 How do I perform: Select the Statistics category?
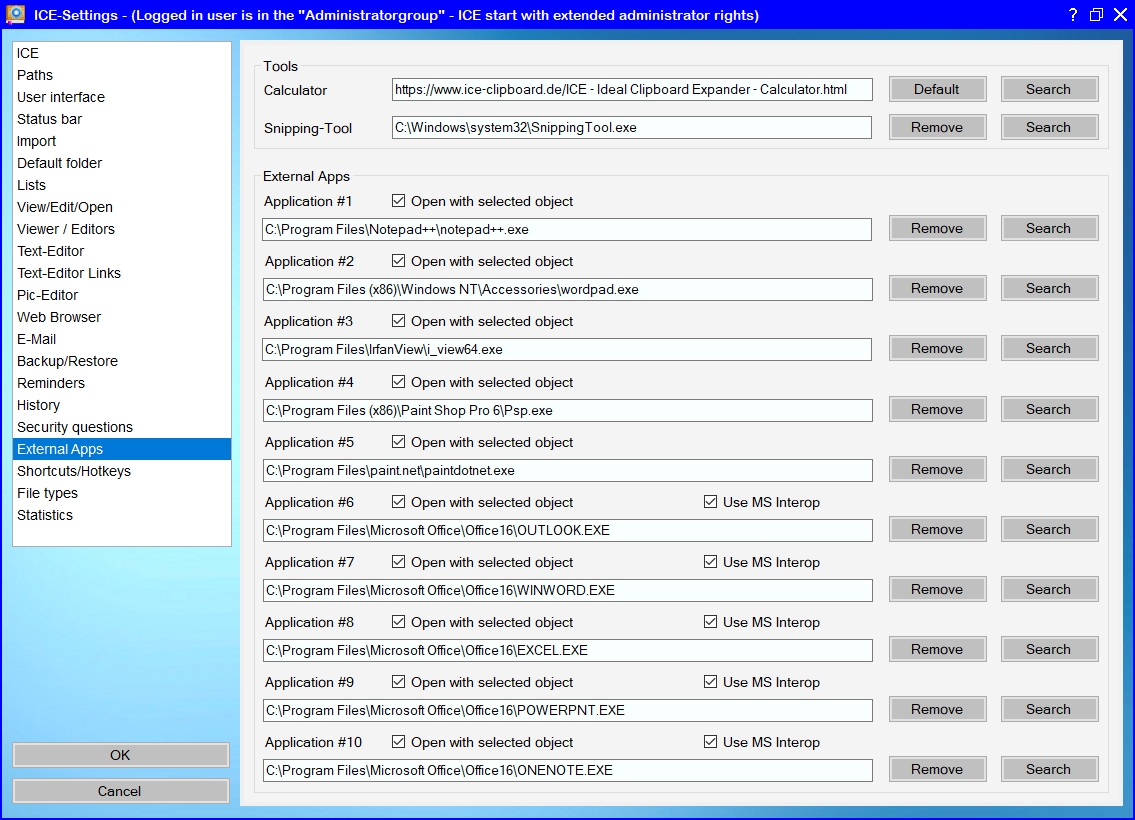coord(45,515)
